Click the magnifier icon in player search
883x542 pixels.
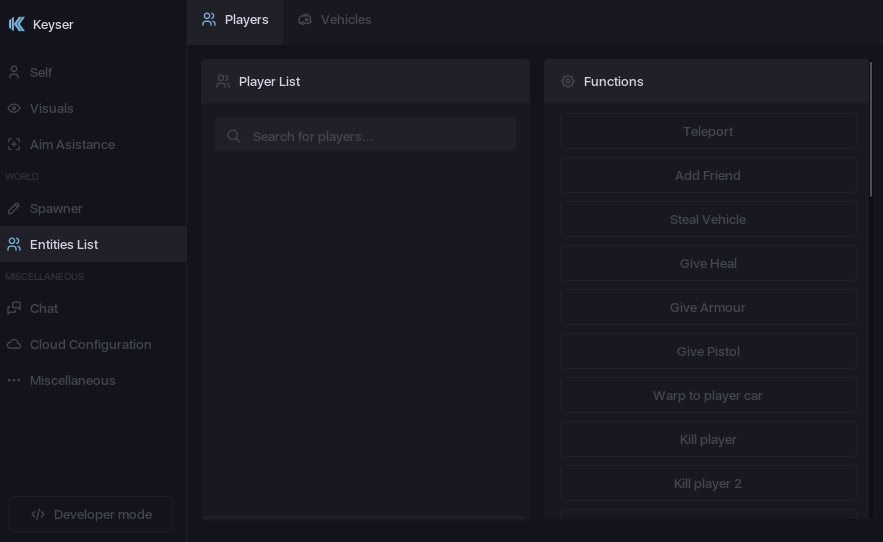pos(234,136)
